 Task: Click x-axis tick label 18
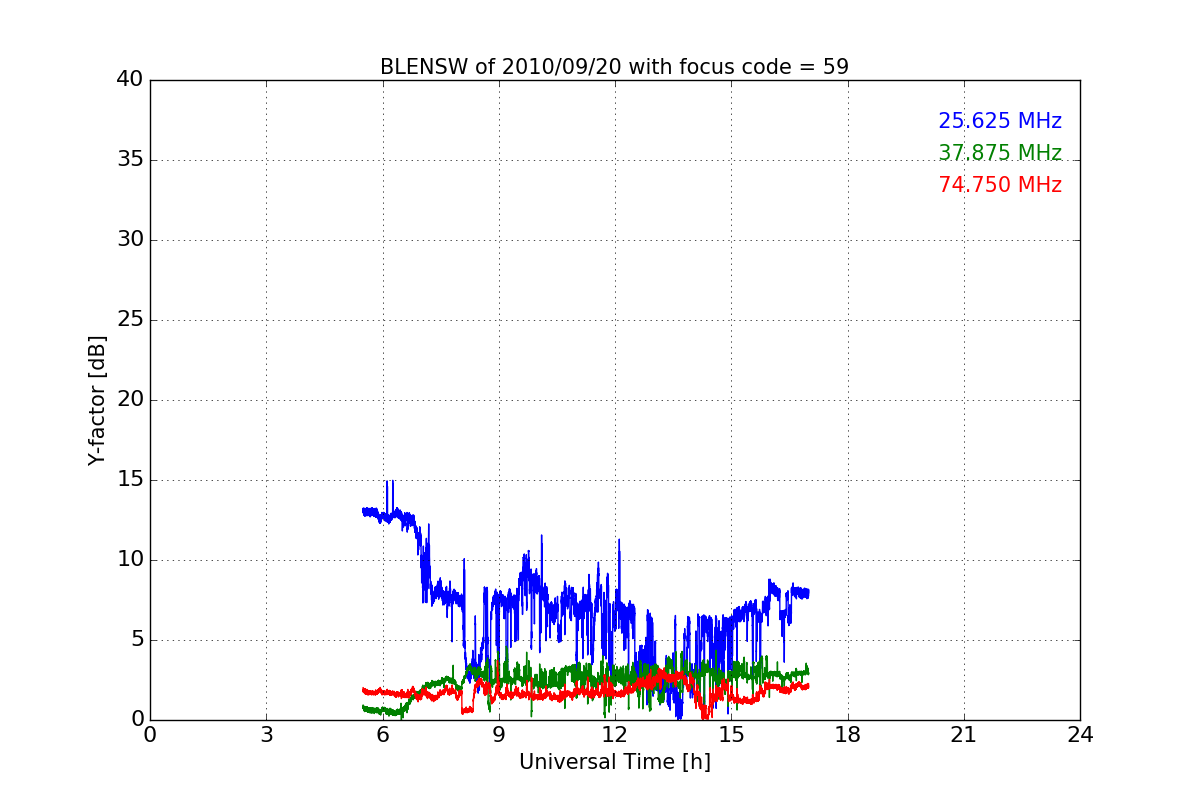tap(848, 735)
